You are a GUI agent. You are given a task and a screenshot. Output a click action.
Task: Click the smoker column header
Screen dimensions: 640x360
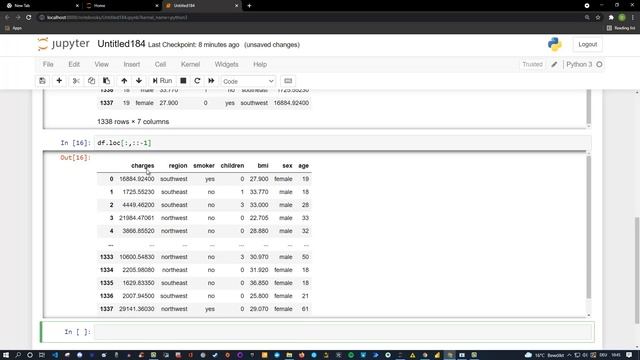tap(204, 166)
